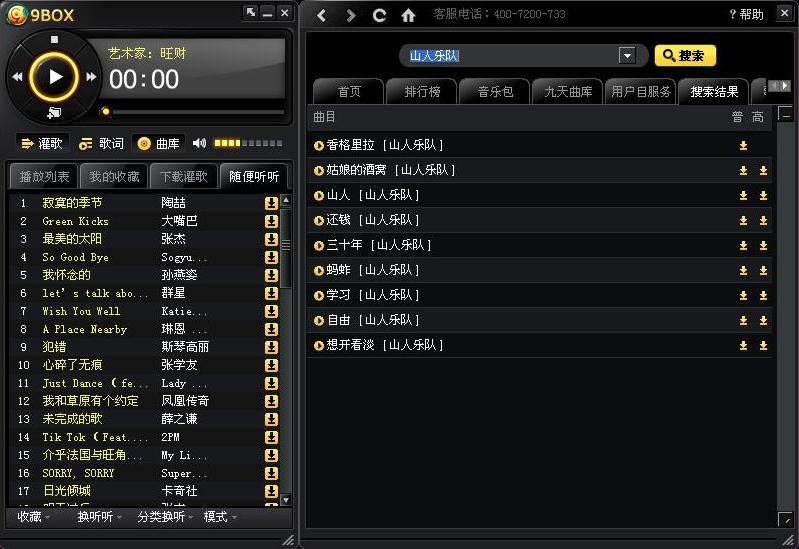This screenshot has width=799, height=549.
Task: Switch the player to mini mode
Action: coord(251,12)
